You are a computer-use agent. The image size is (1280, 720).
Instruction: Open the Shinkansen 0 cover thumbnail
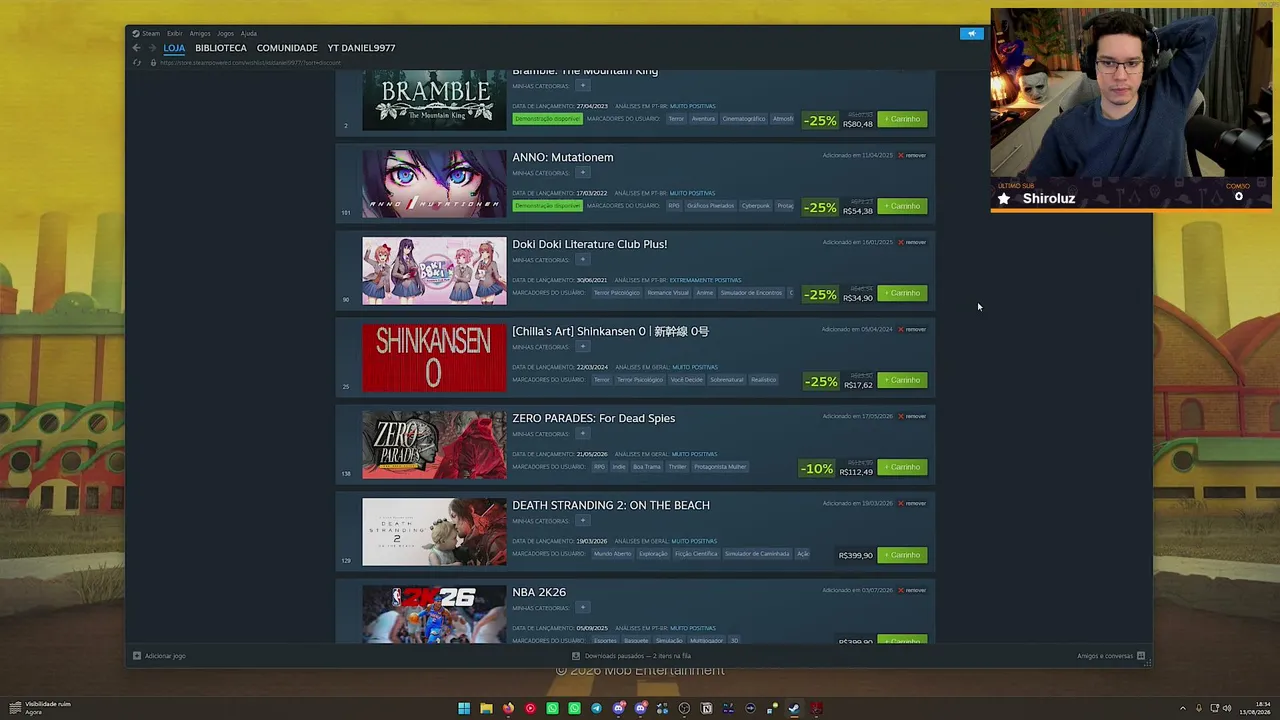pyautogui.click(x=434, y=358)
